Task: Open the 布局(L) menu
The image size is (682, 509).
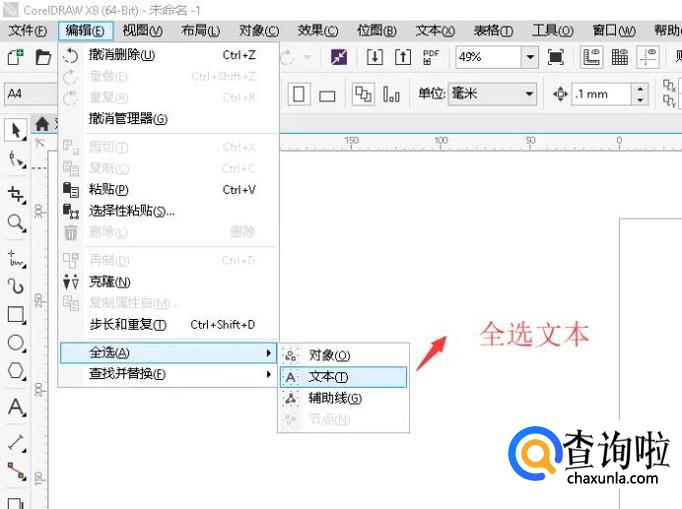Action: 201,31
